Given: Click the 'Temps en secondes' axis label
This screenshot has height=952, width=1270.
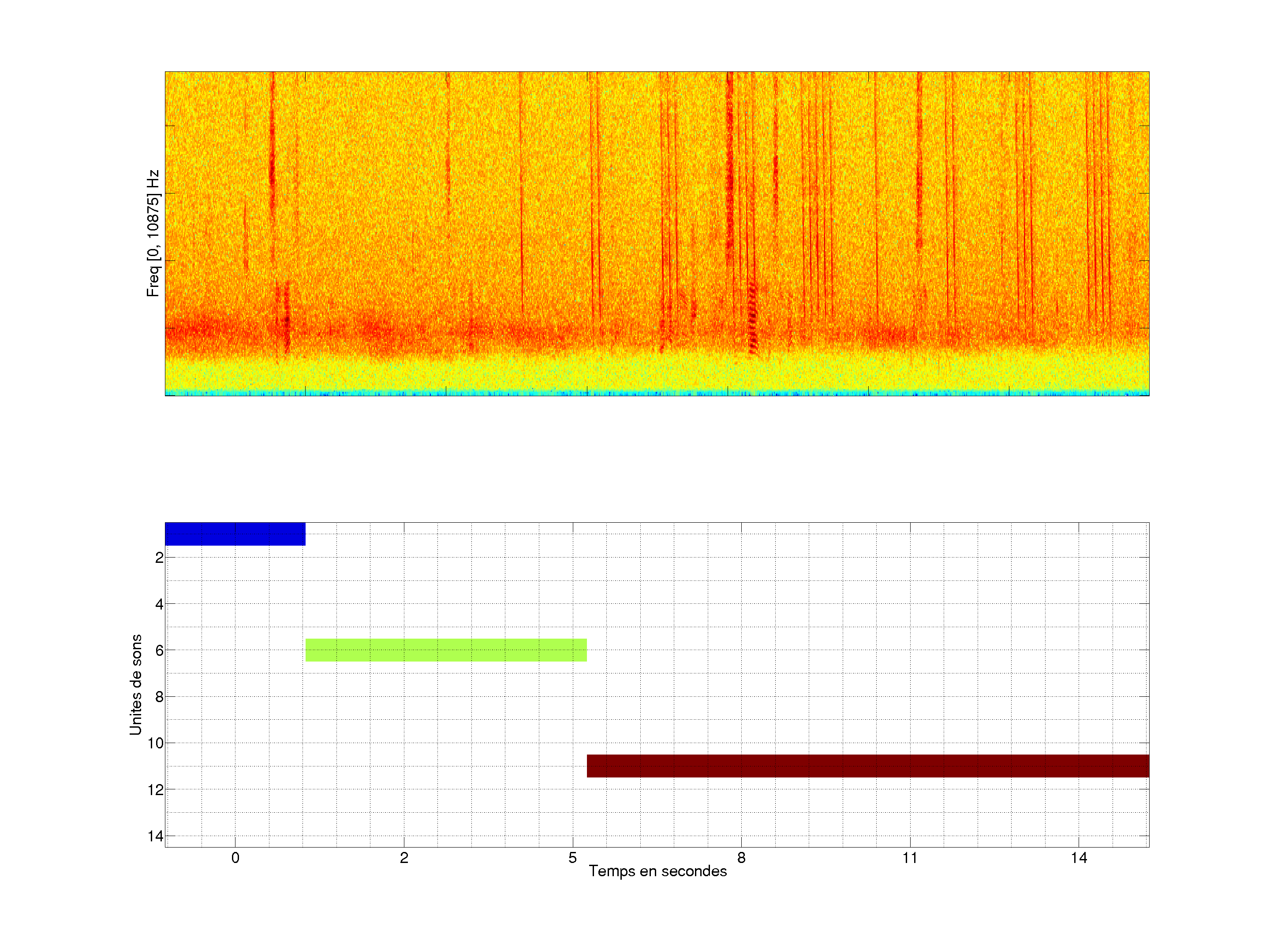Looking at the screenshot, I should (x=657, y=871).
